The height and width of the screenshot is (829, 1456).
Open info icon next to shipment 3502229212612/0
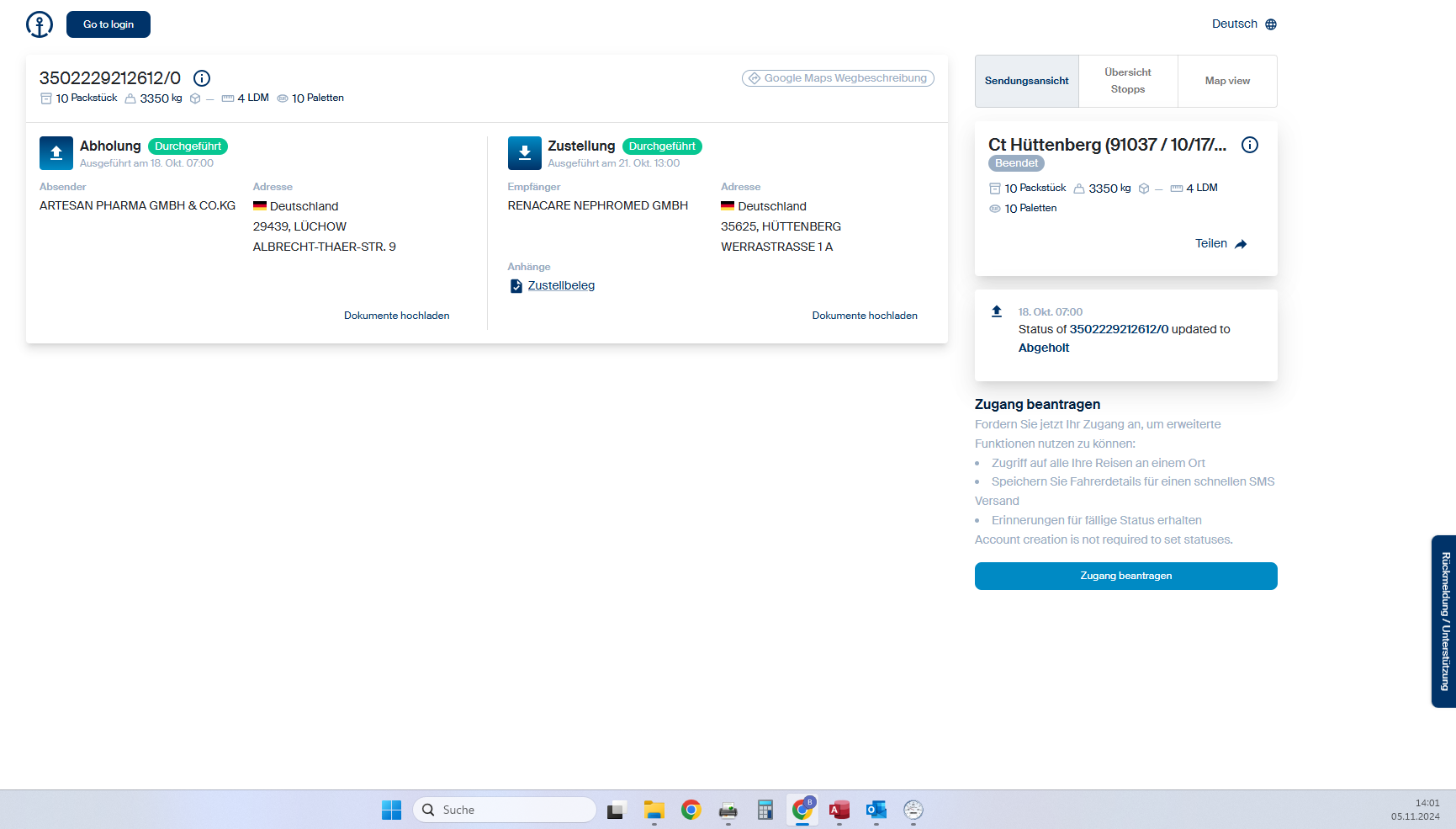click(x=202, y=78)
